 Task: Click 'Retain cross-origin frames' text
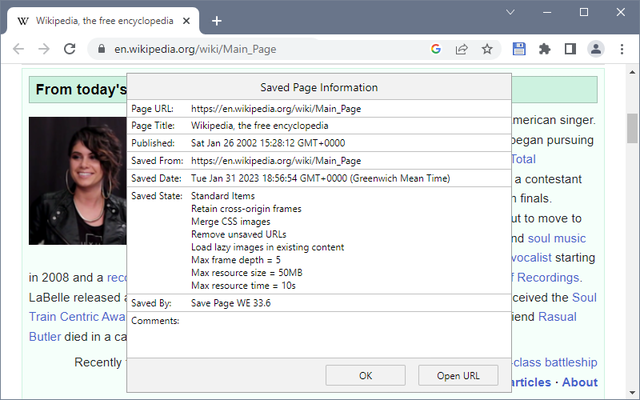[x=246, y=209]
